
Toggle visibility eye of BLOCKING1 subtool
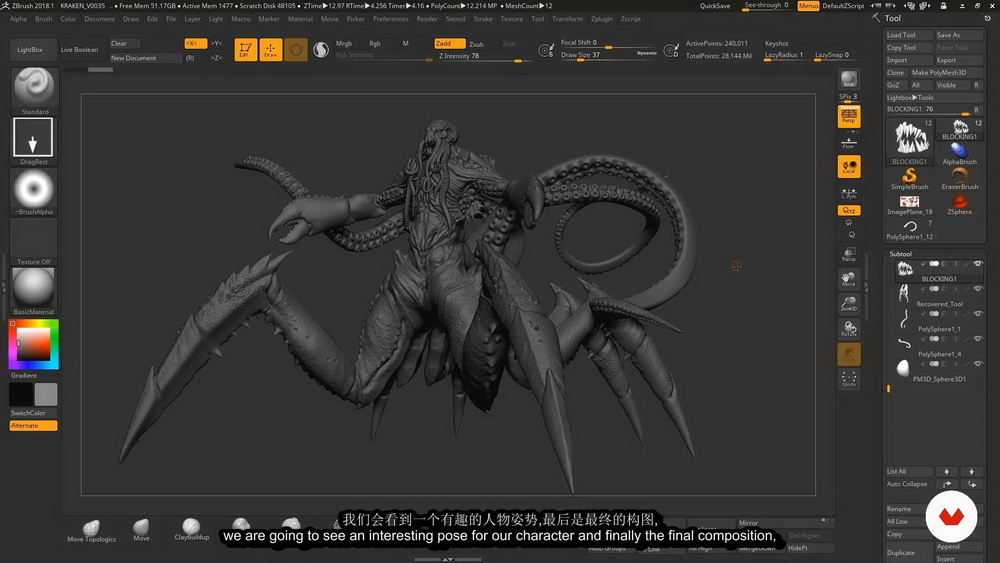click(x=978, y=264)
